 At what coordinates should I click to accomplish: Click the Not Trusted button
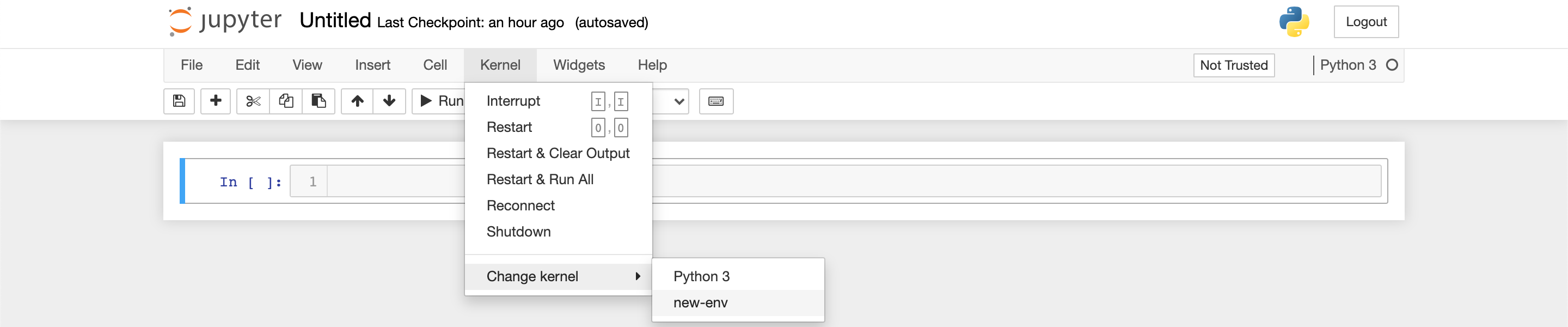click(1234, 65)
